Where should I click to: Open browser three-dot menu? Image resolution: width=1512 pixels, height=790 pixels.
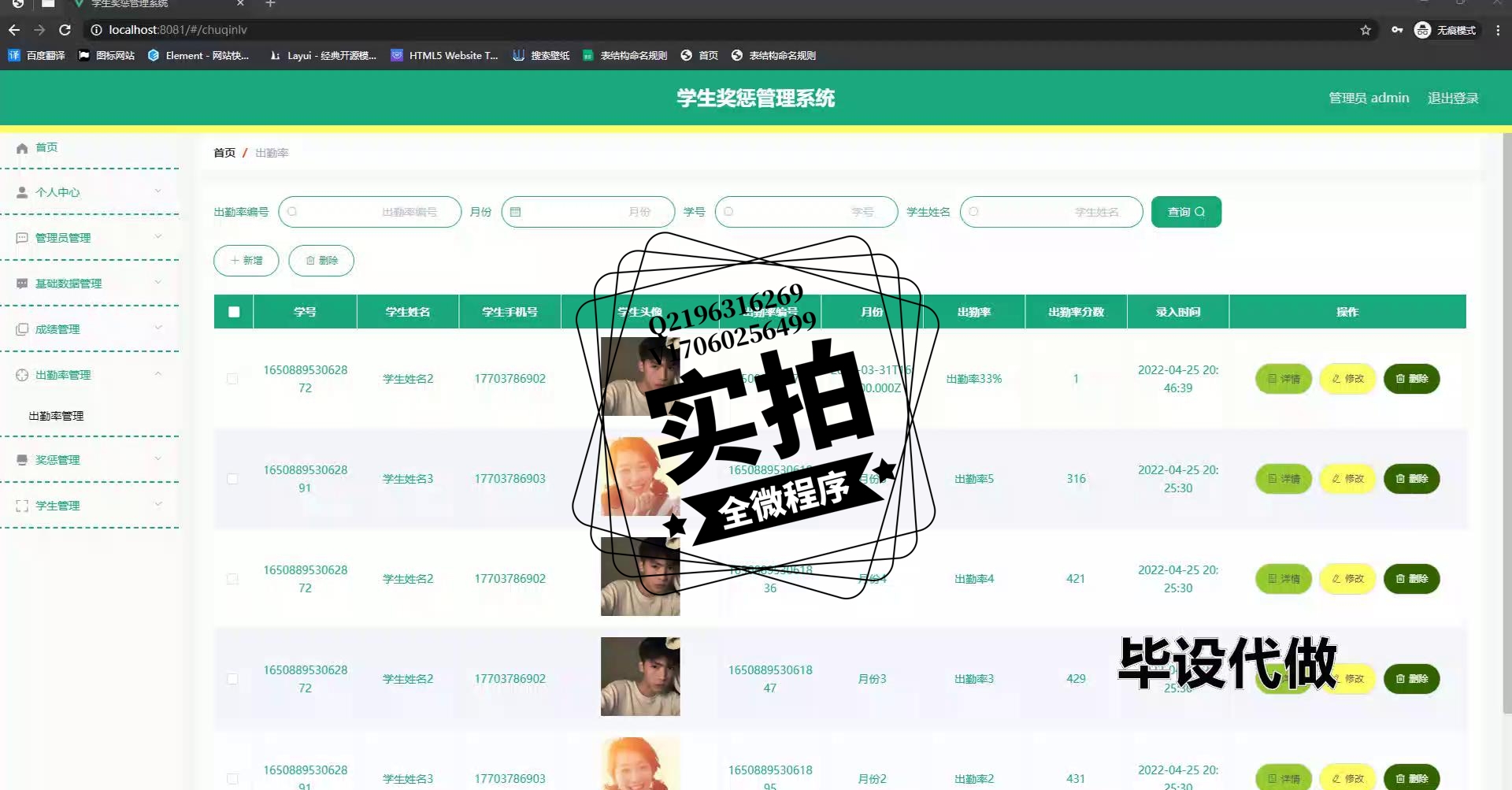click(x=1498, y=30)
